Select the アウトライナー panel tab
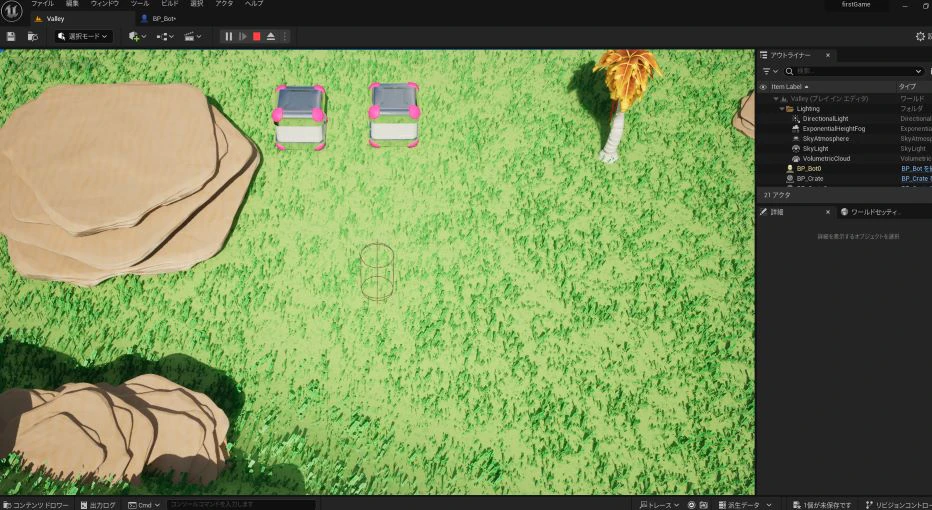 pyautogui.click(x=790, y=55)
